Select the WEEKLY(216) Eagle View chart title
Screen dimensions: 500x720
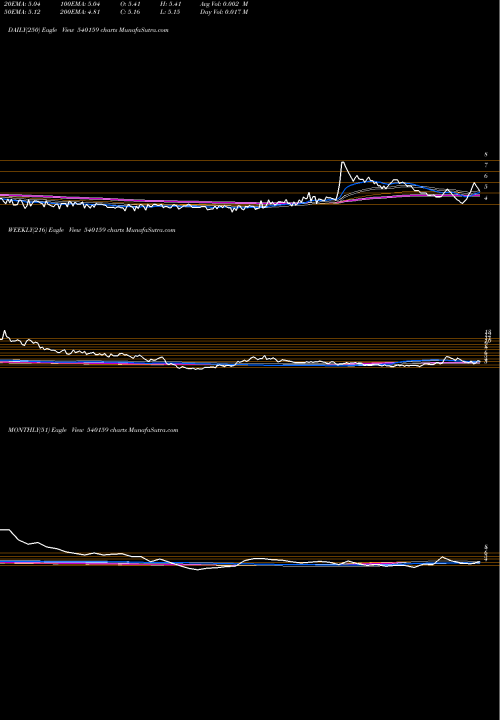(x=91, y=230)
